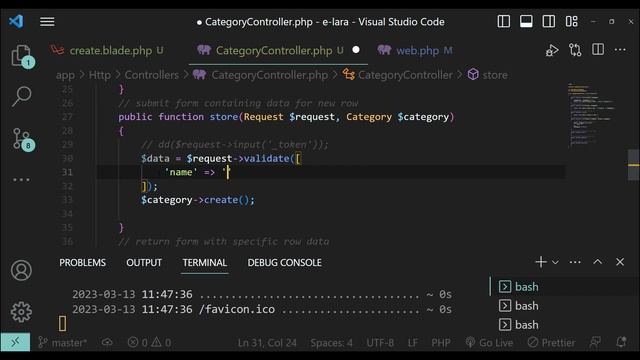Image resolution: width=640 pixels, height=360 pixels.
Task: Change encoding via UTF-8 status item
Action: [x=380, y=343]
